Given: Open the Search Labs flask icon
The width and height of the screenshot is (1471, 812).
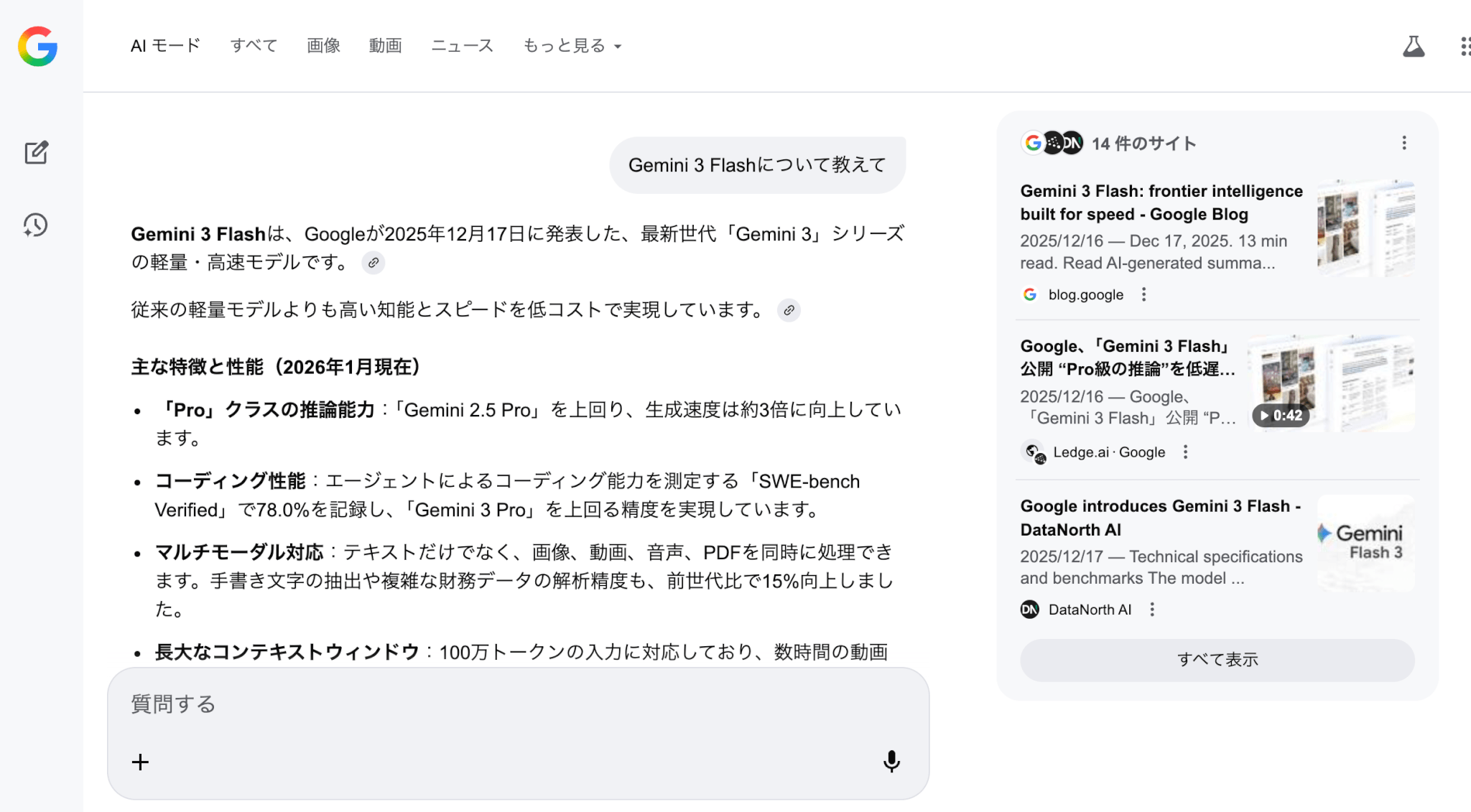Looking at the screenshot, I should click(x=1413, y=47).
